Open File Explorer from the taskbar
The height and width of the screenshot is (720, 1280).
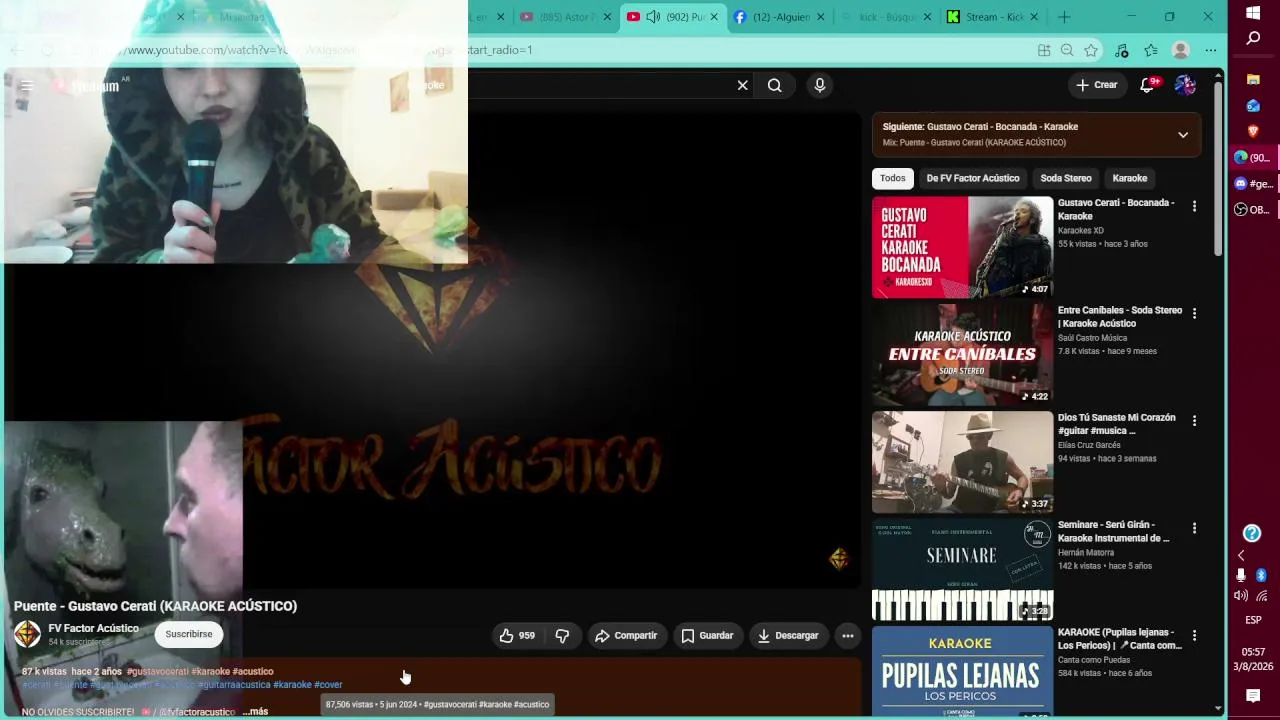pos(1253,79)
